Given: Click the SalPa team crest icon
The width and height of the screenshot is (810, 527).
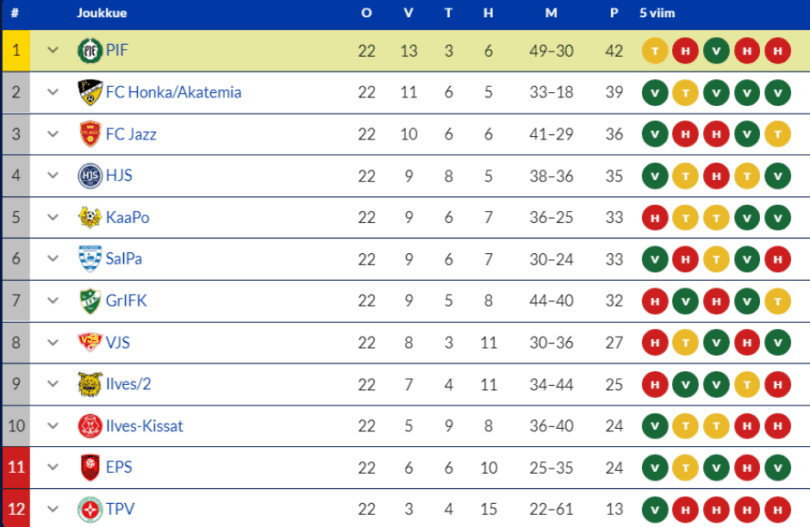Looking at the screenshot, I should [89, 259].
